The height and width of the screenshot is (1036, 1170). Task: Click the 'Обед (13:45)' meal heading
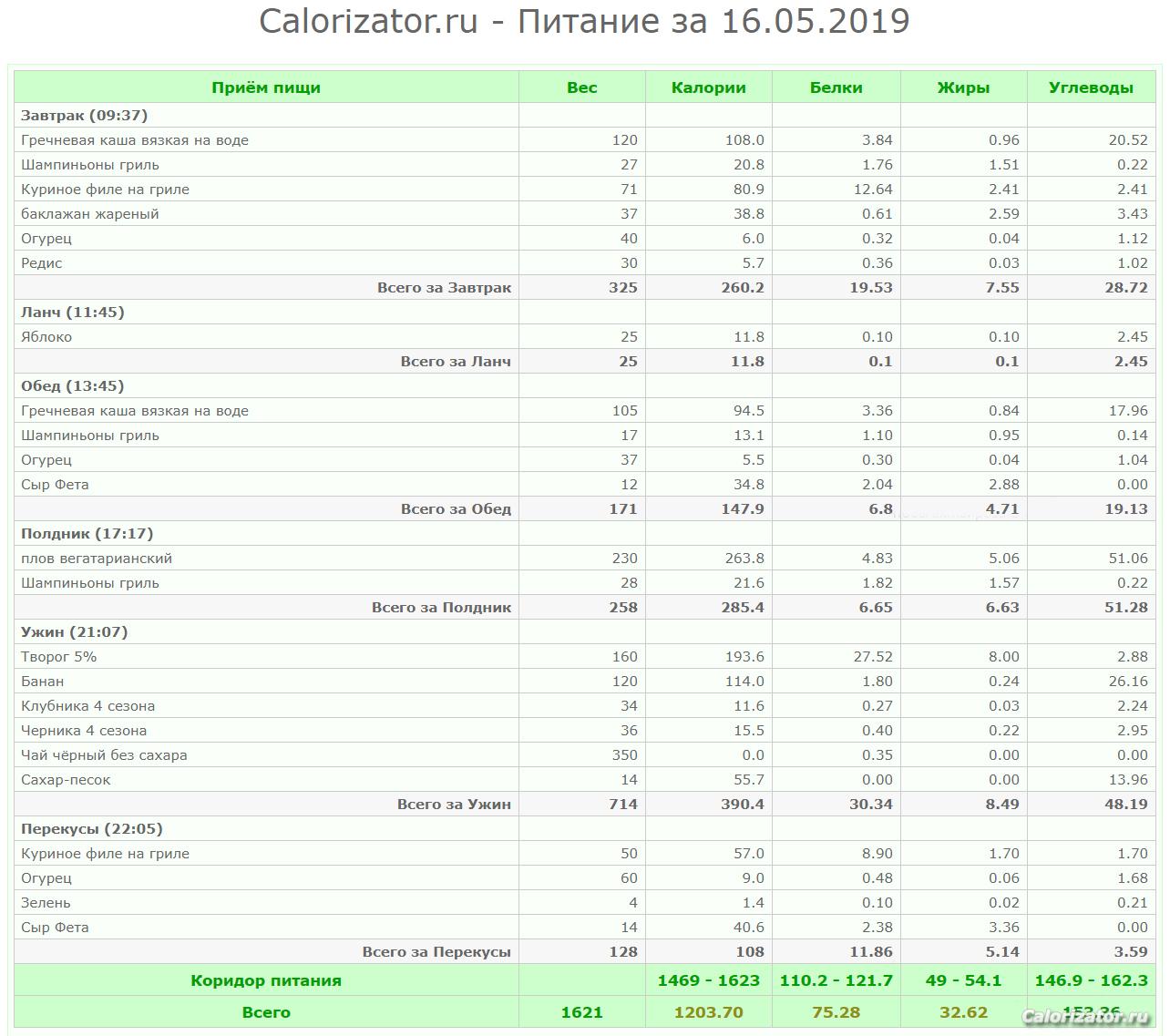(73, 386)
